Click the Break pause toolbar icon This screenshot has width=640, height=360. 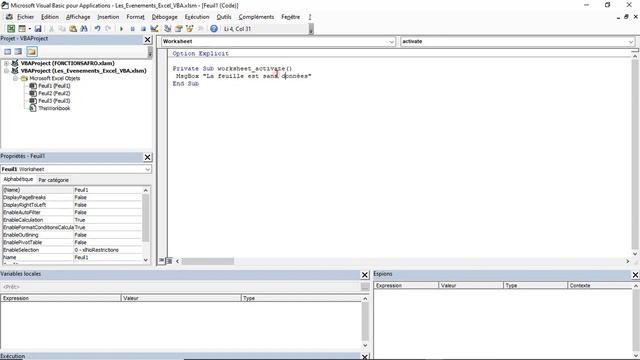132,29
